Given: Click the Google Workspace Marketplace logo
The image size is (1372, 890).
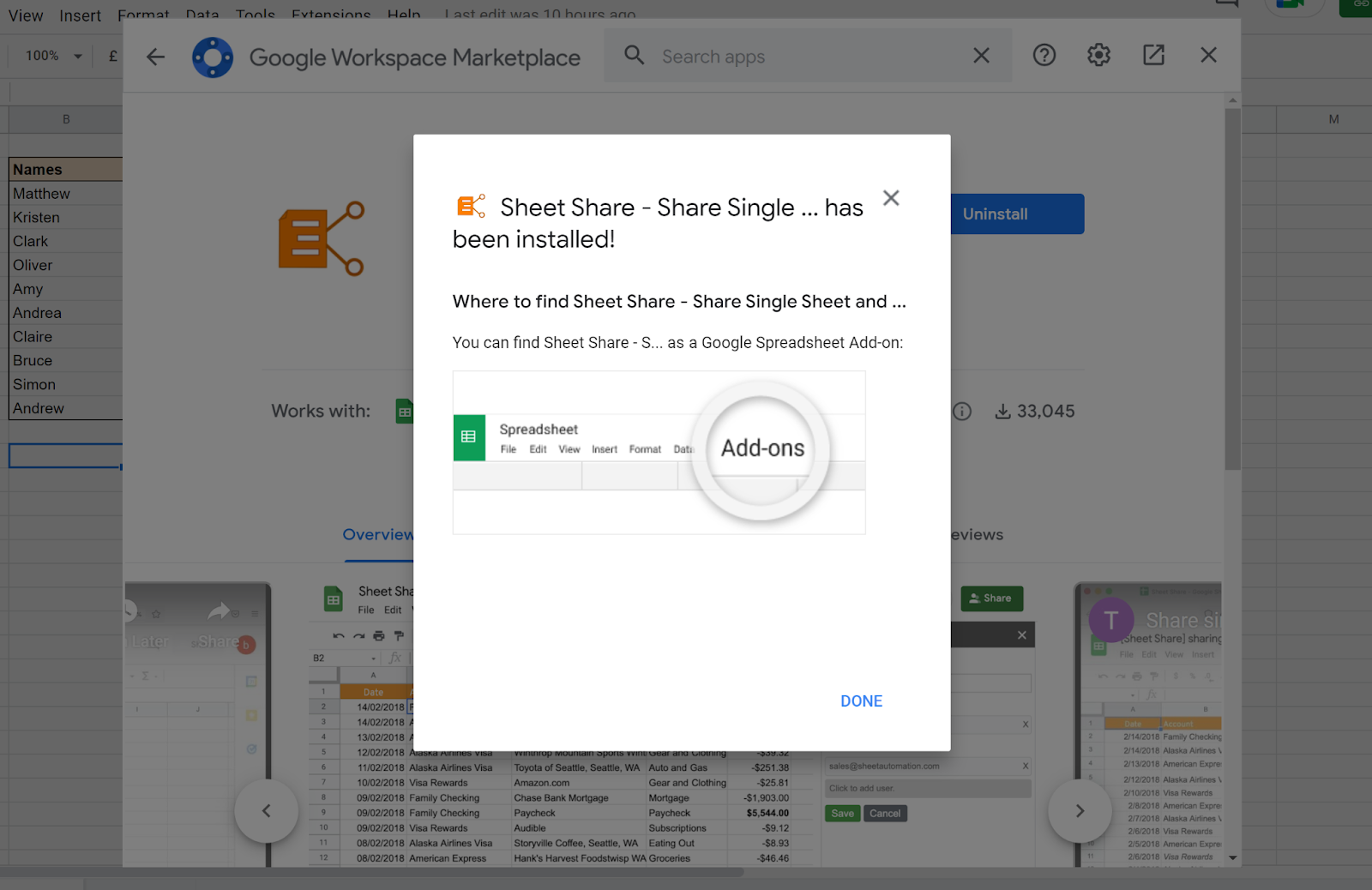Looking at the screenshot, I should pos(213,57).
